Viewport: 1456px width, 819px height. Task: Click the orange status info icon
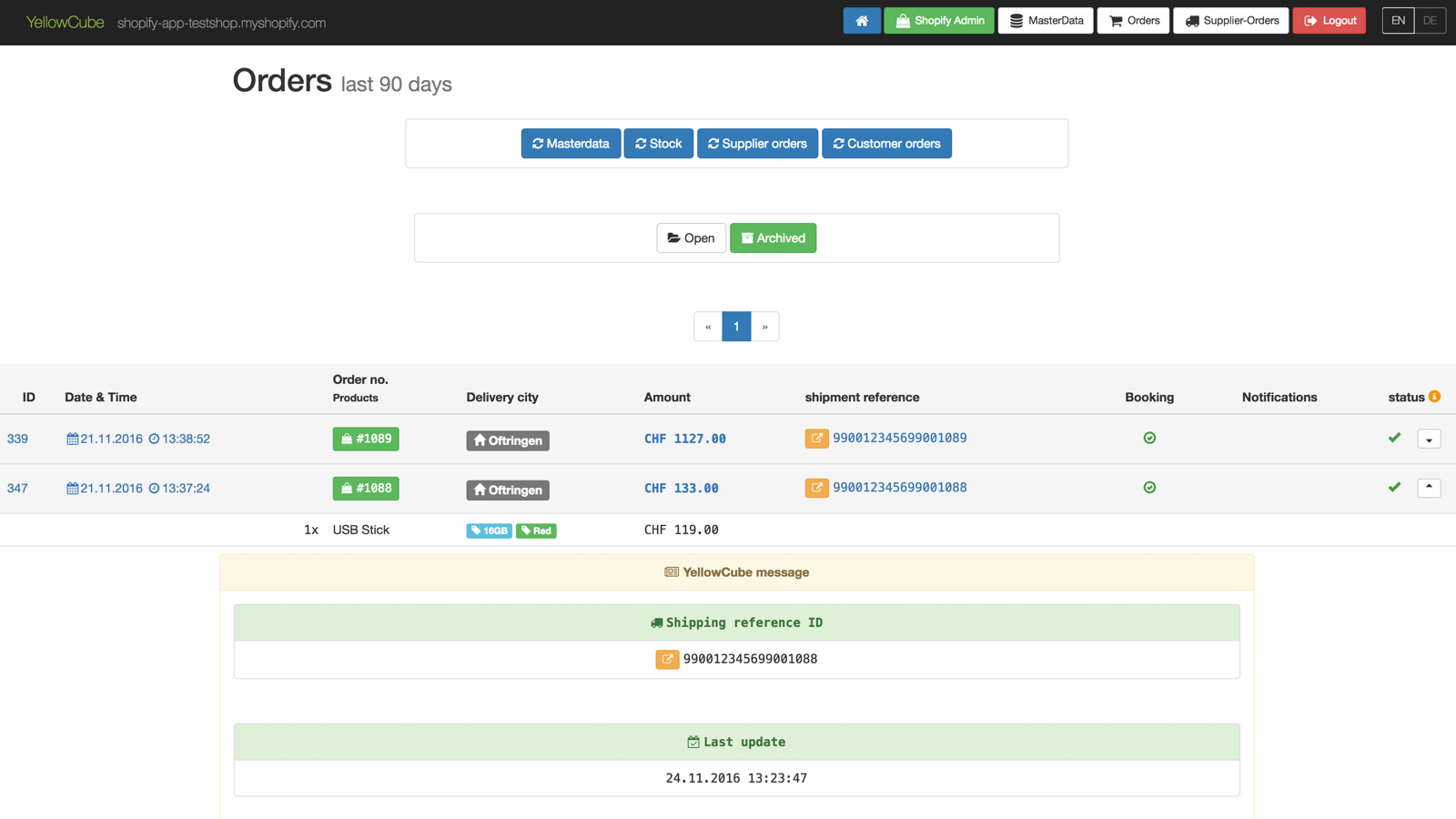[1434, 397]
